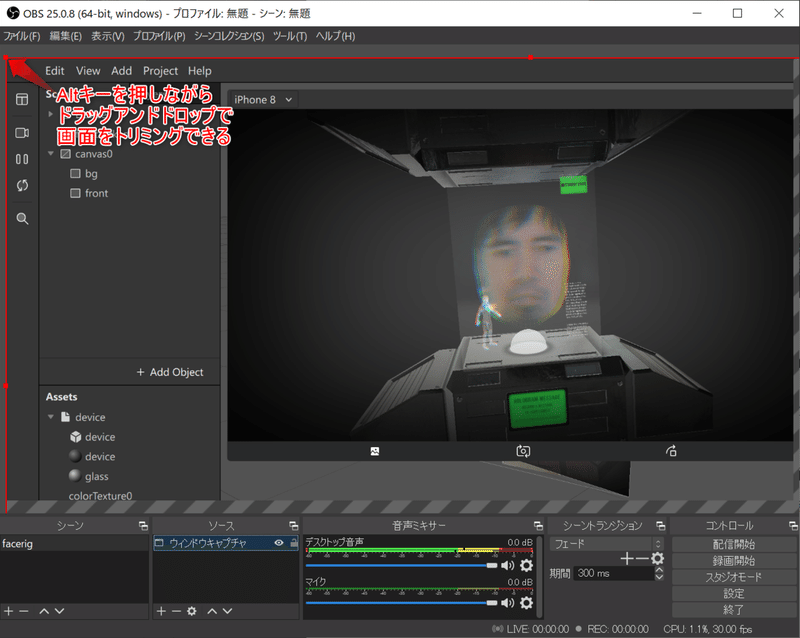Screen dimensions: 800x638
Task: Select the bg tree item
Action: coord(91,174)
